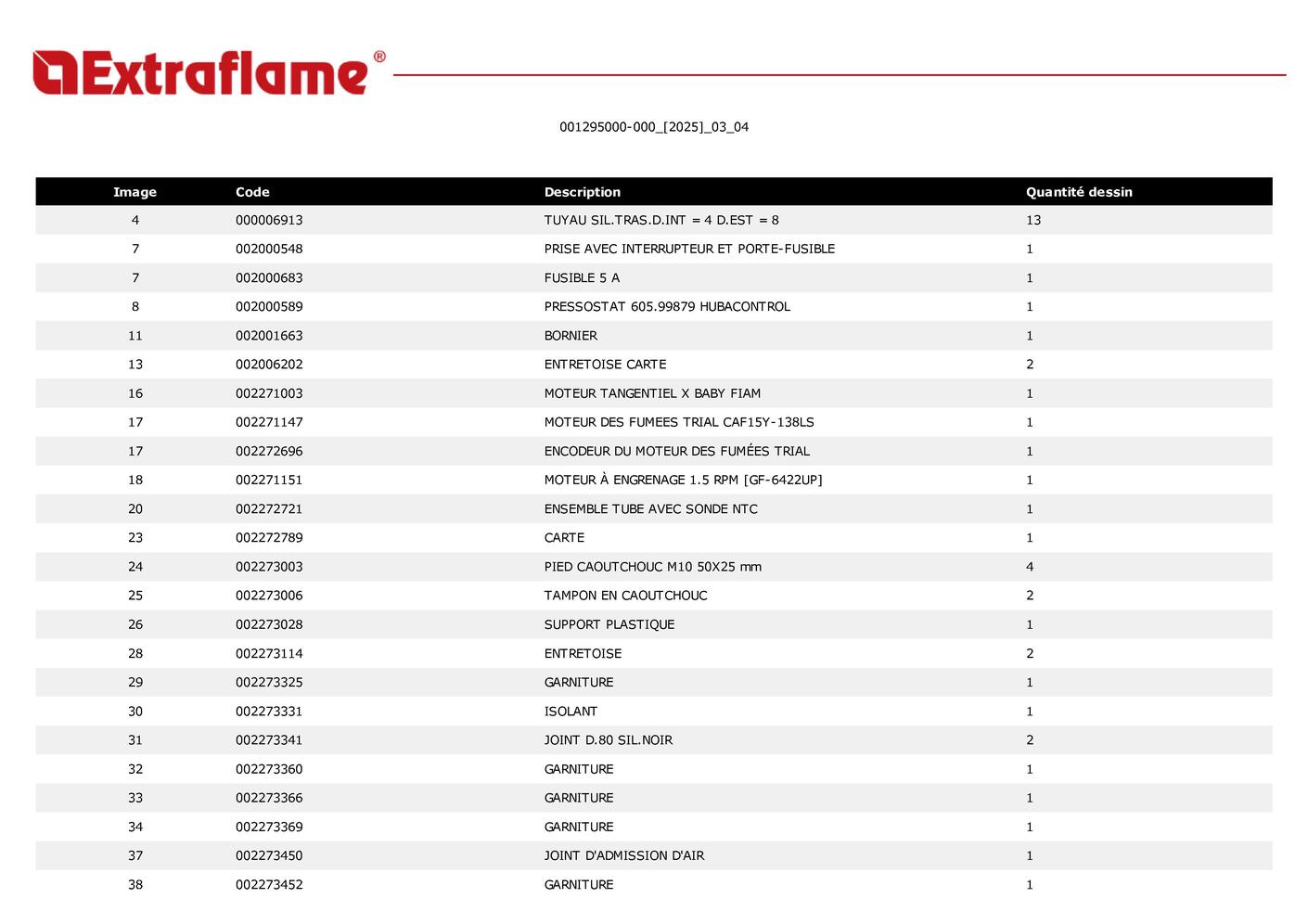Select the FUSIBLE 5 A row
The height and width of the screenshot is (924, 1308).
coord(582,277)
